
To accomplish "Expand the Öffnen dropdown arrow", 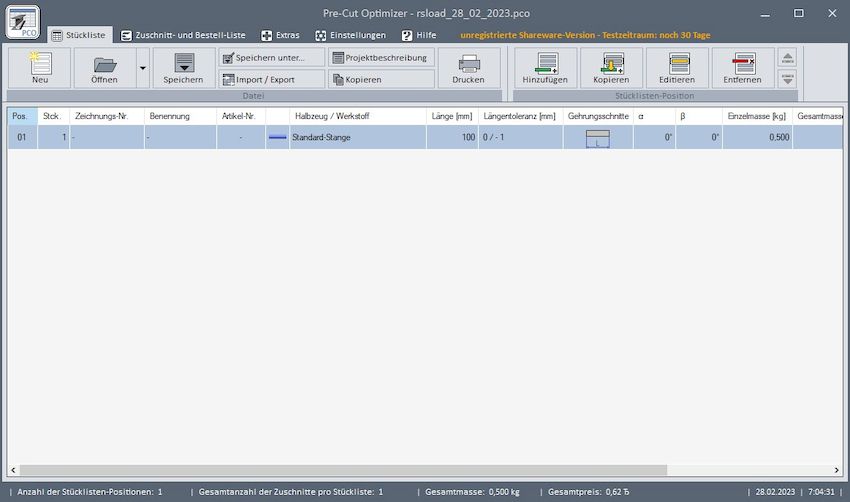I will [x=143, y=68].
